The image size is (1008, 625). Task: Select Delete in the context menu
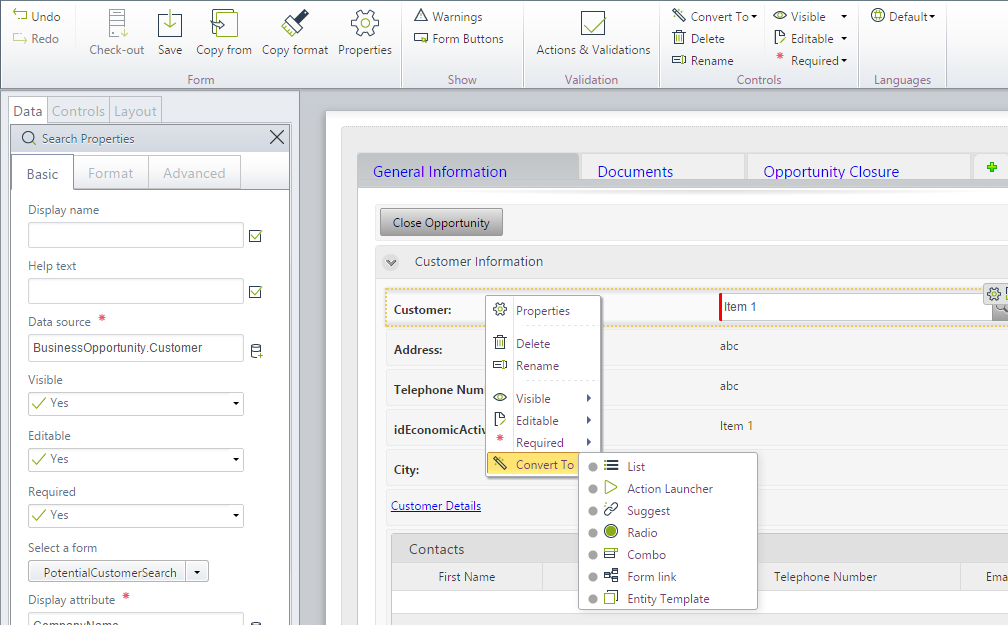click(x=543, y=343)
